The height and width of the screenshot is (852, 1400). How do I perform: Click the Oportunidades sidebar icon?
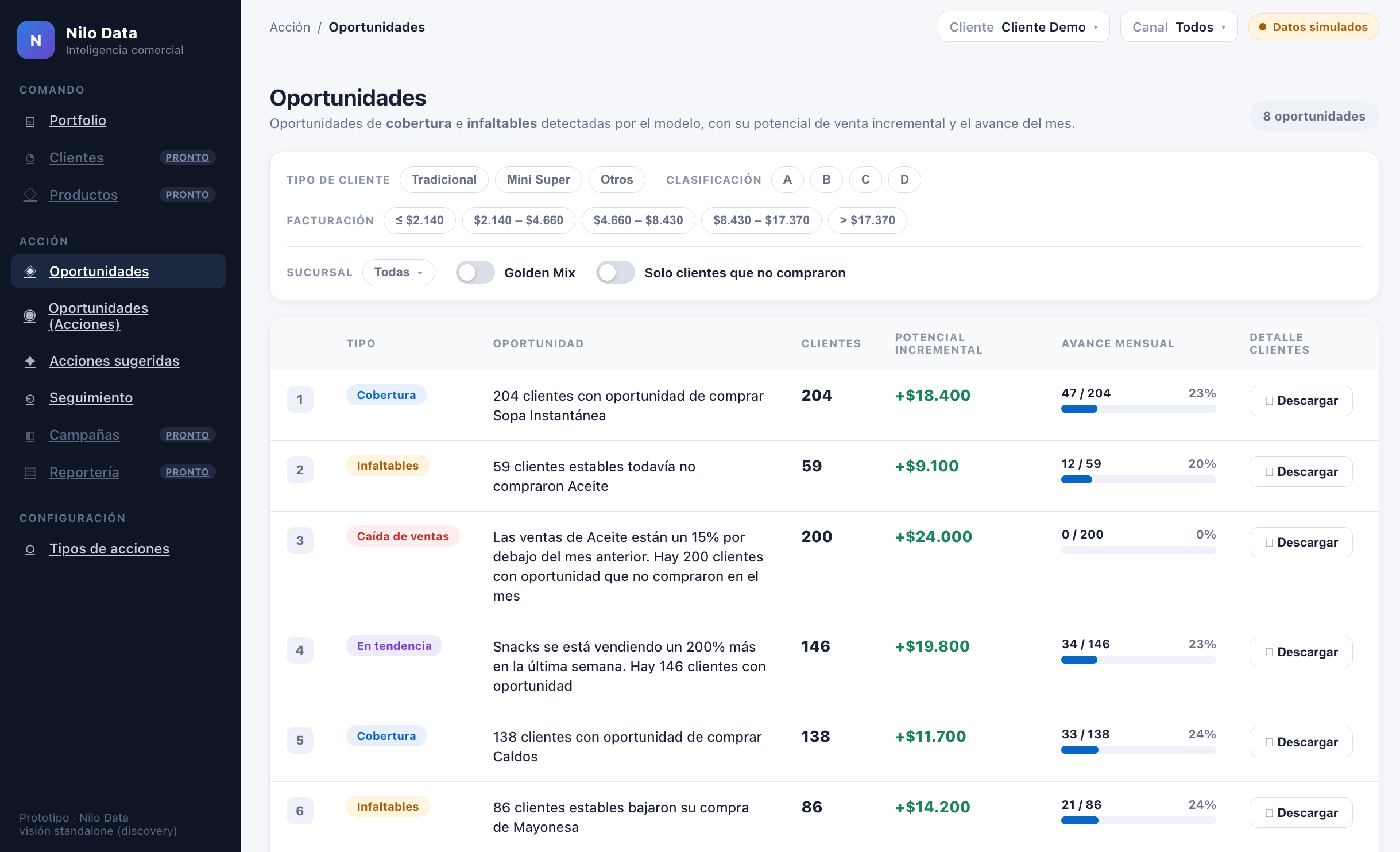tap(30, 272)
